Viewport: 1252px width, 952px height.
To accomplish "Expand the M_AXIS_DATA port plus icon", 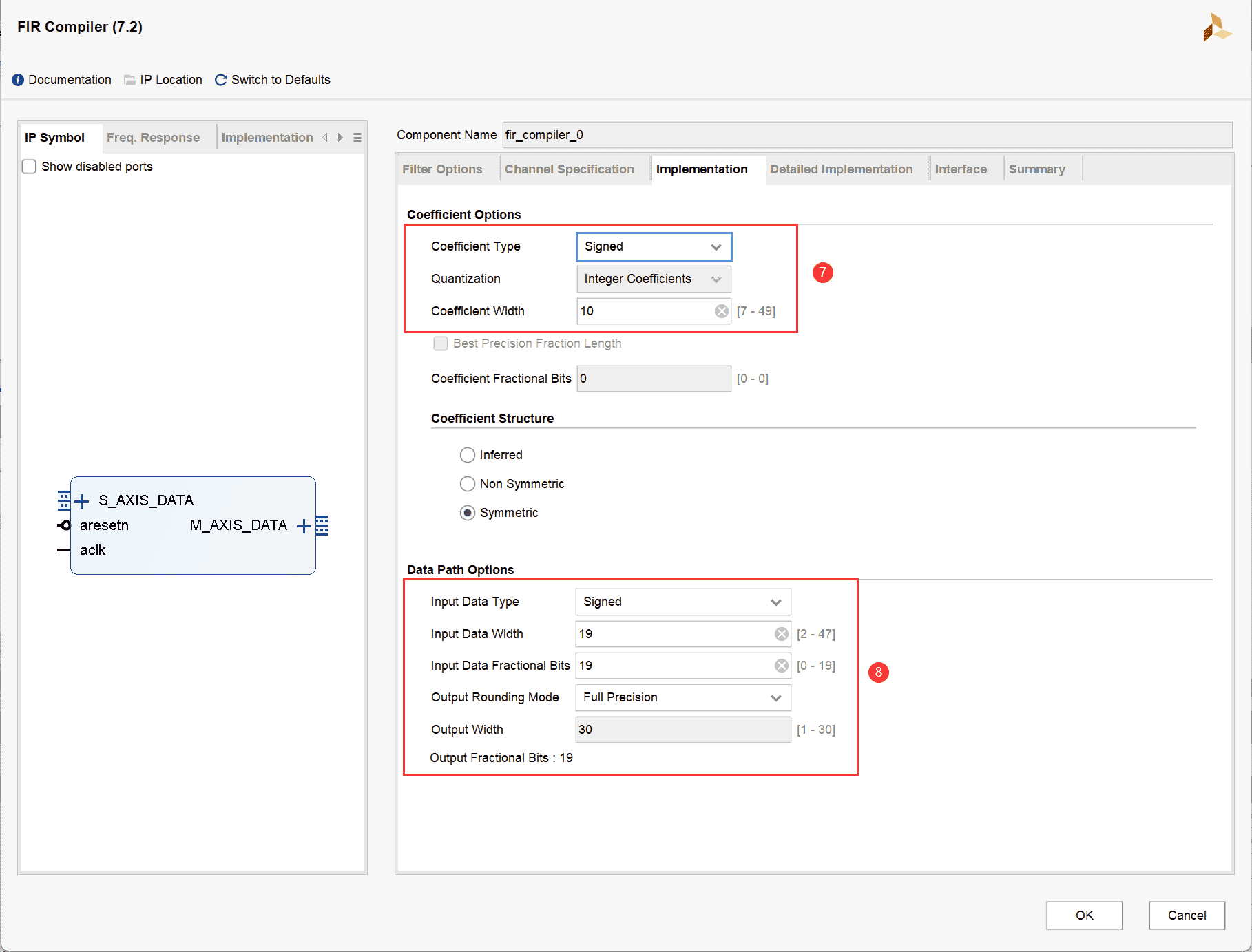I will (x=303, y=526).
